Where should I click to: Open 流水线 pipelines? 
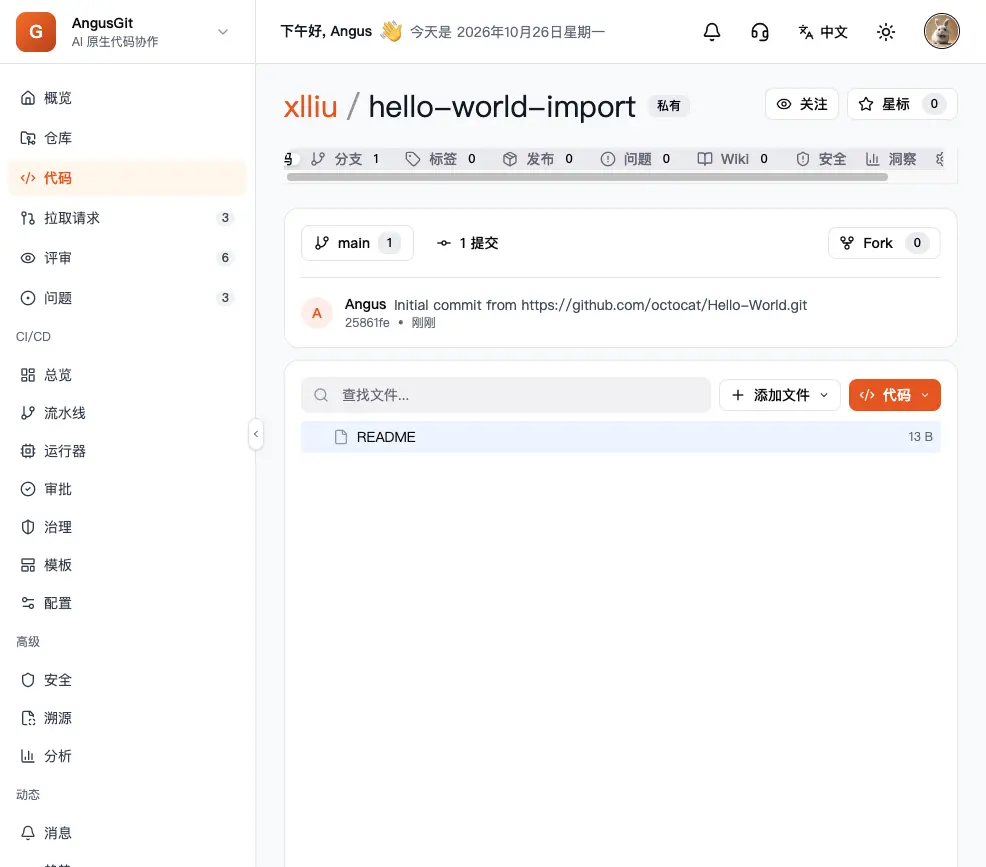click(x=127, y=413)
